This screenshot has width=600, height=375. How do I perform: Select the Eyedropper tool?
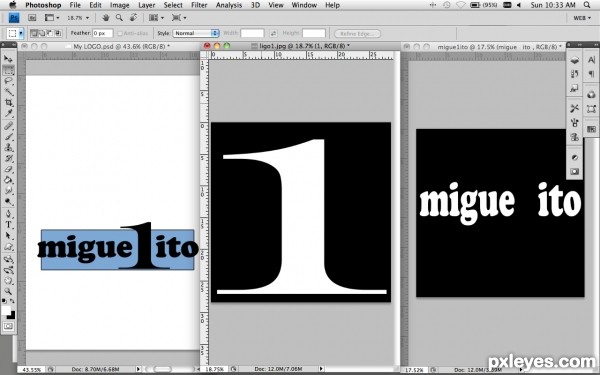point(8,114)
